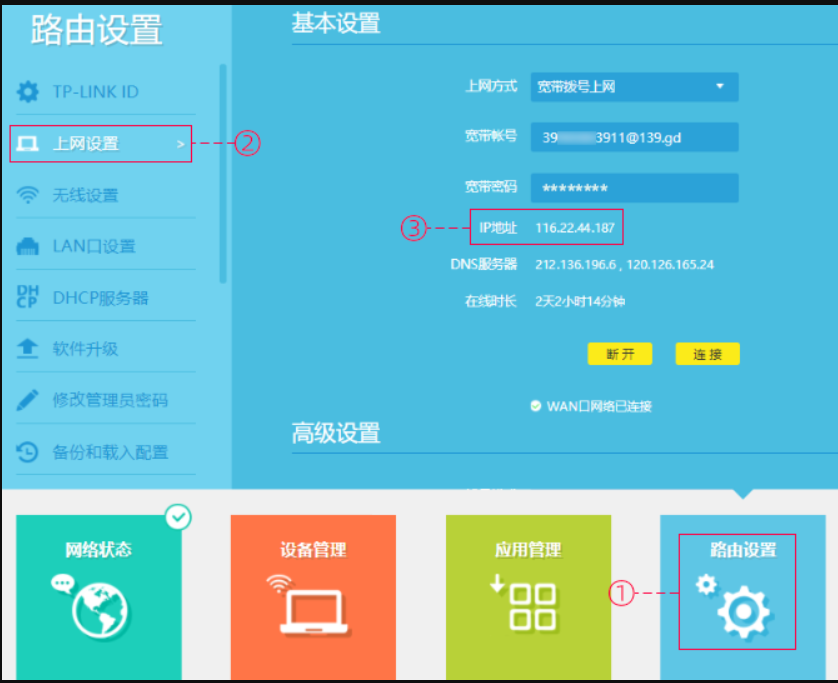838x683 pixels.
Task: Click the 断开 button
Action: tap(620, 354)
